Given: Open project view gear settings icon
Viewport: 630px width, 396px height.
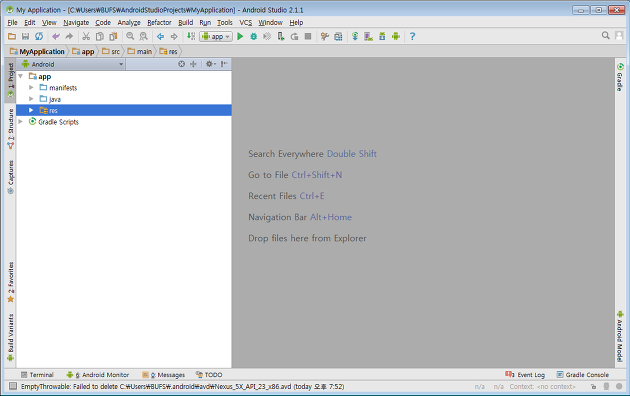Looking at the screenshot, I should point(209,64).
